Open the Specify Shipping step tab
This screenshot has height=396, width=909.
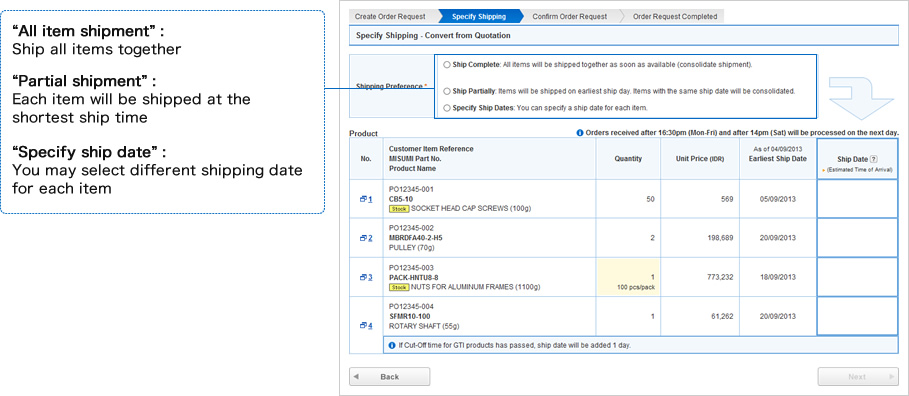(x=480, y=16)
